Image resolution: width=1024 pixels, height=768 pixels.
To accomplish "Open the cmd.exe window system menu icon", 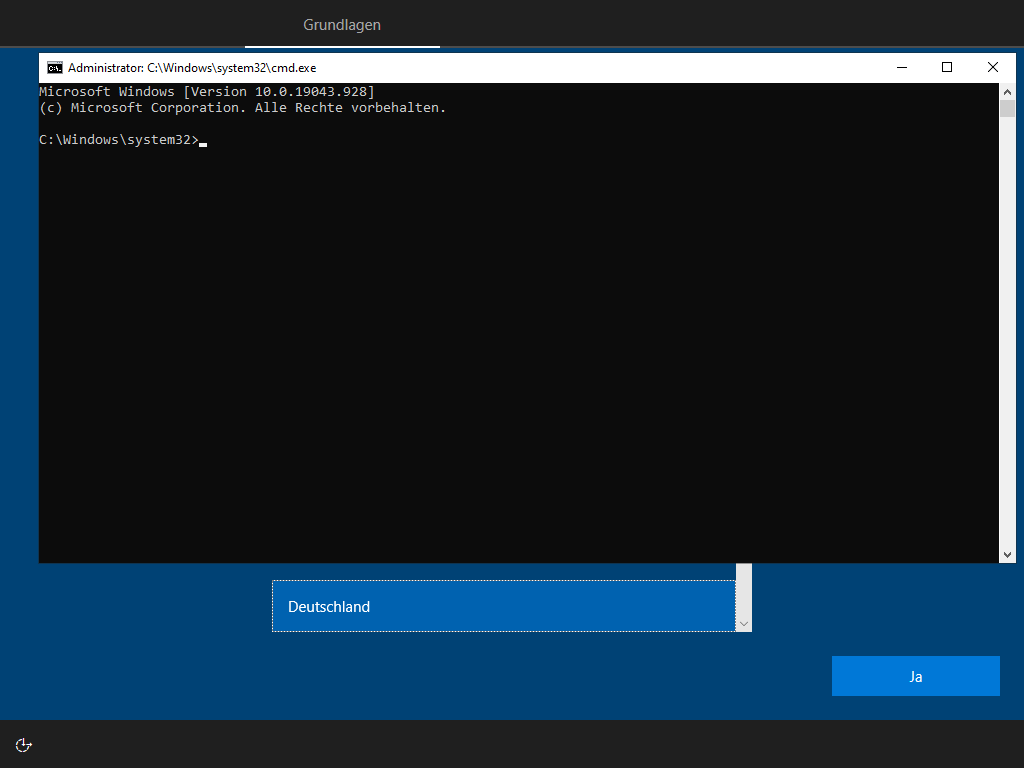I will pos(55,68).
